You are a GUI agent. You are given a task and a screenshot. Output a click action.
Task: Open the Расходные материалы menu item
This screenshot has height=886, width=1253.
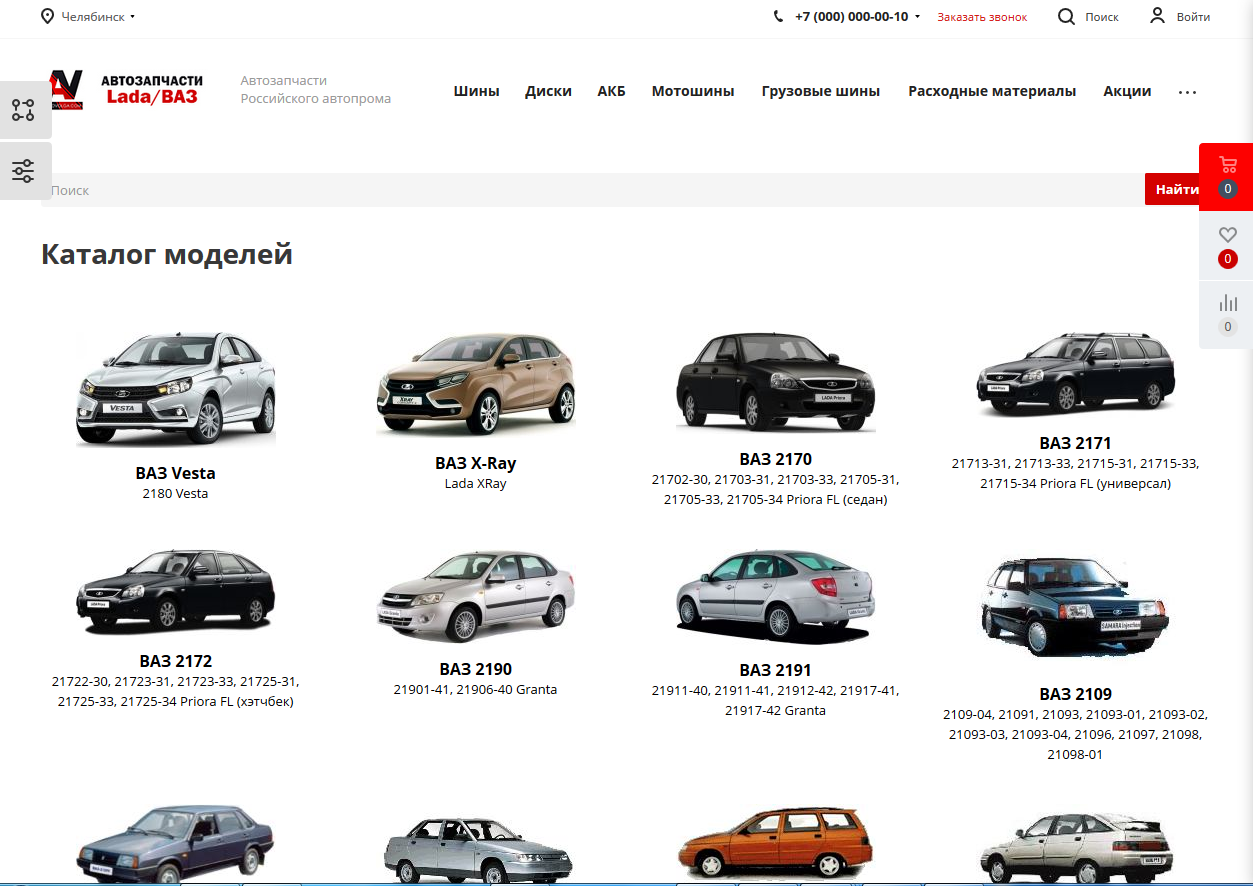(992, 91)
